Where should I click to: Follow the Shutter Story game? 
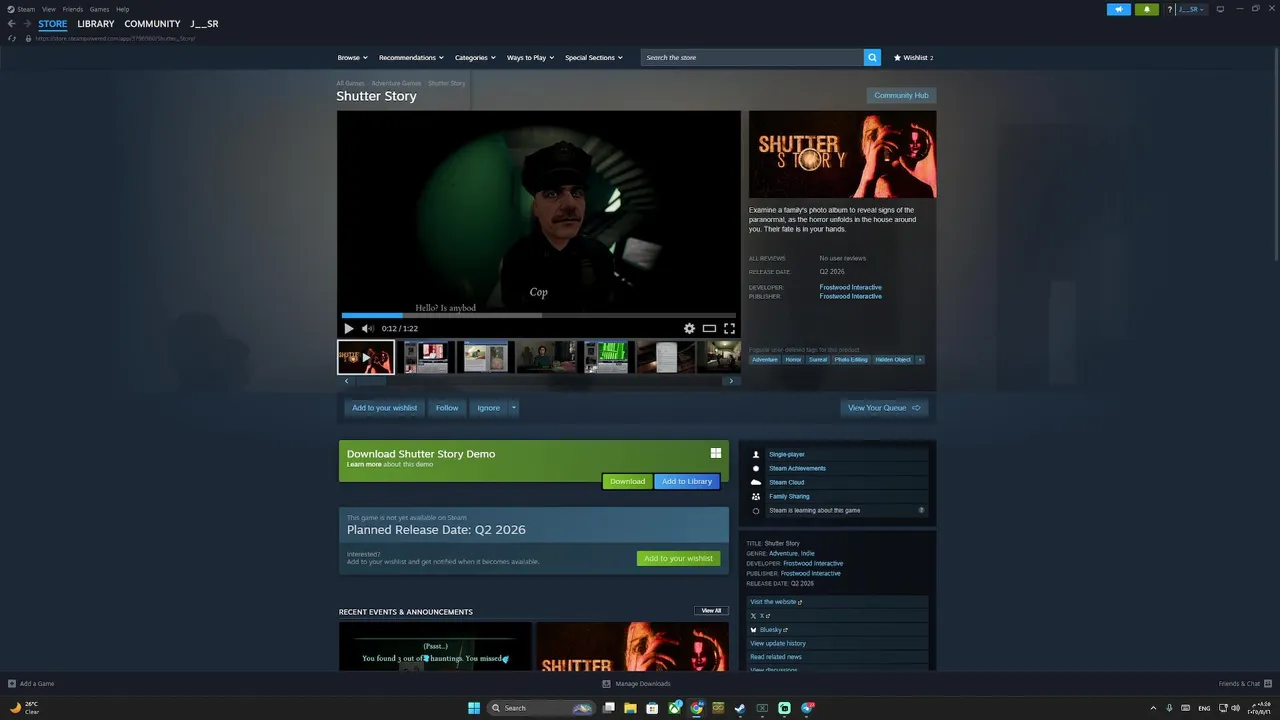[x=447, y=408]
